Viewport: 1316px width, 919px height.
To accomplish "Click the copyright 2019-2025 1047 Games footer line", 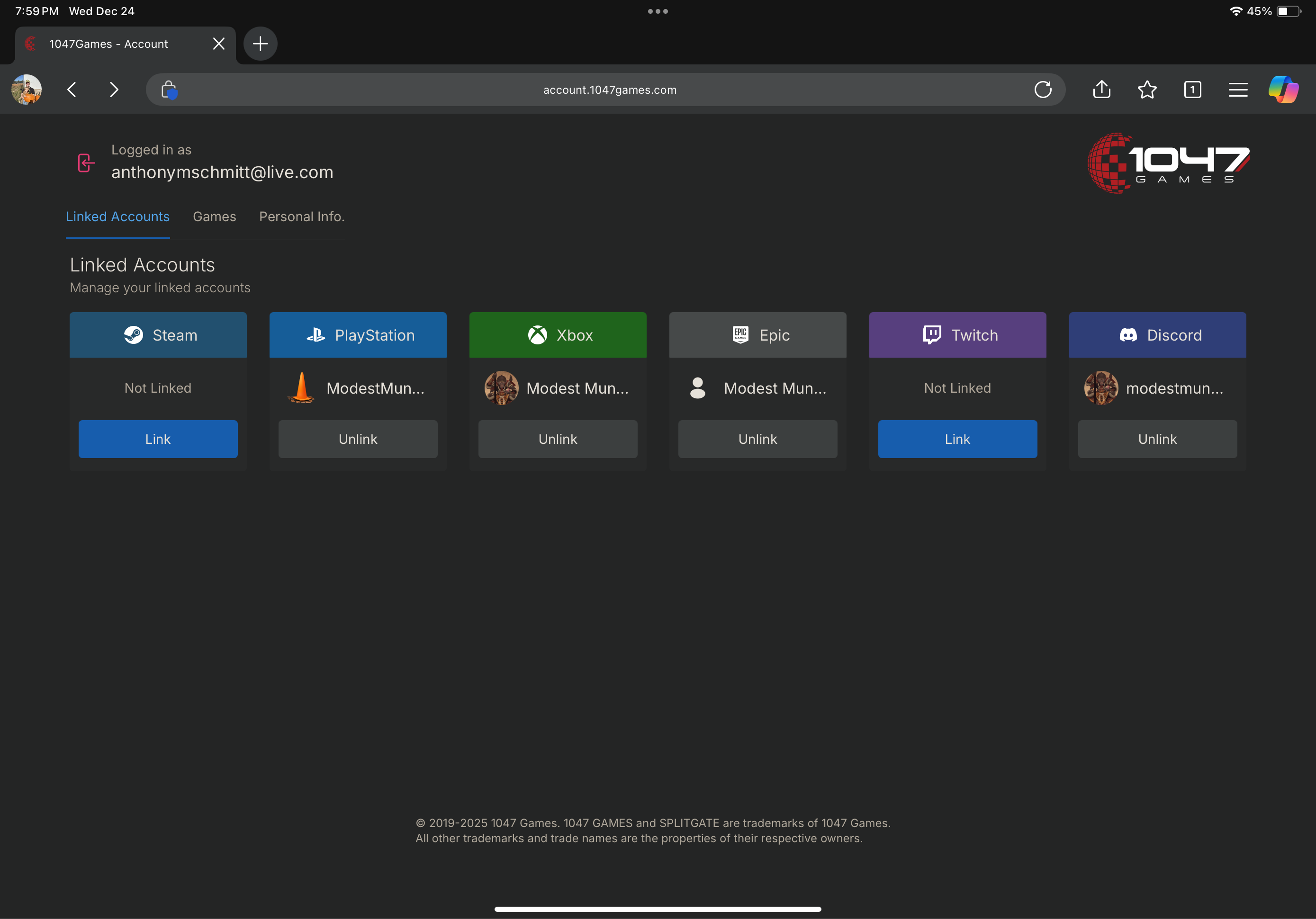I will 653,823.
